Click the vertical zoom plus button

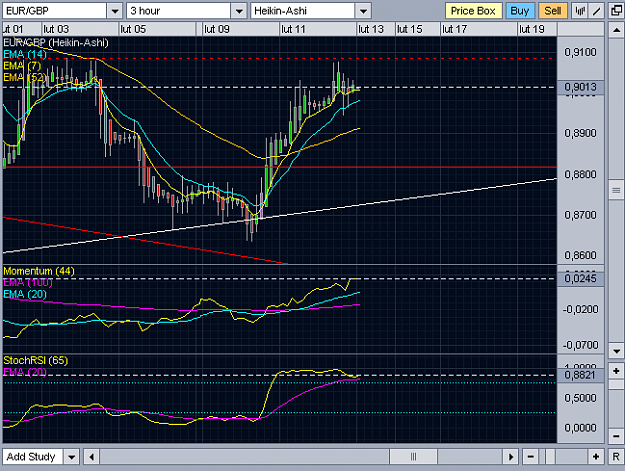[616, 371]
